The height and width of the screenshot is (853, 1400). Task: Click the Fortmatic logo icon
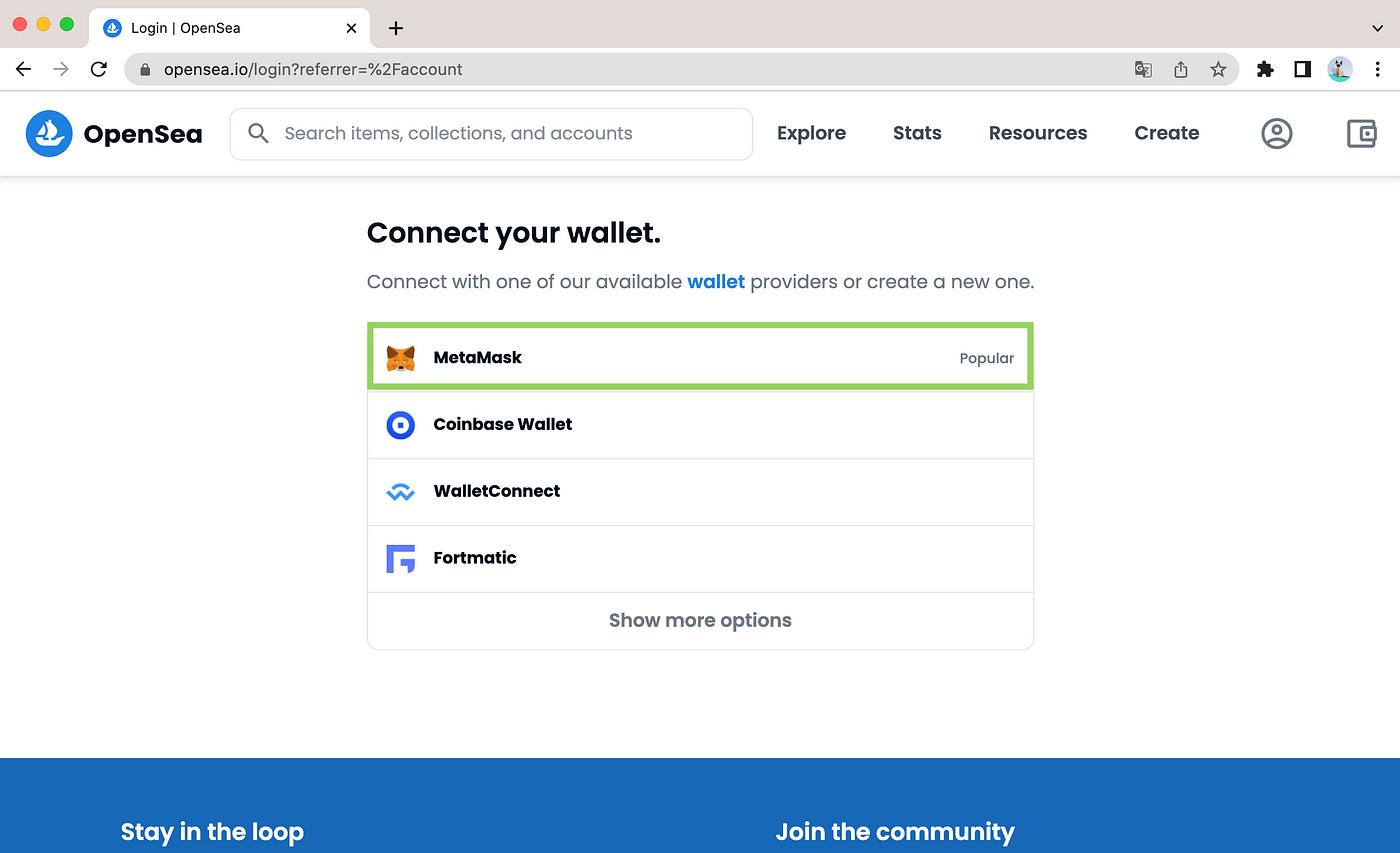[x=400, y=558]
